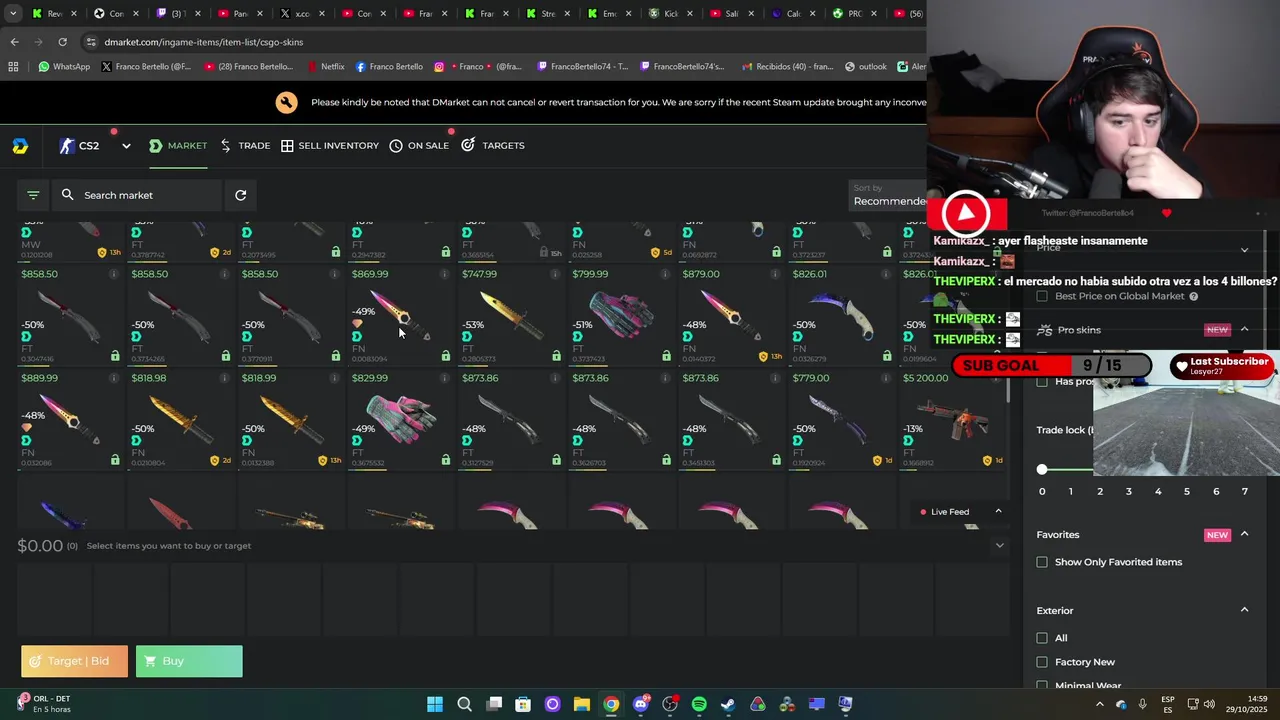The image size is (1280, 720).
Task: Open the SELL INVENTORY tab
Action: [330, 146]
